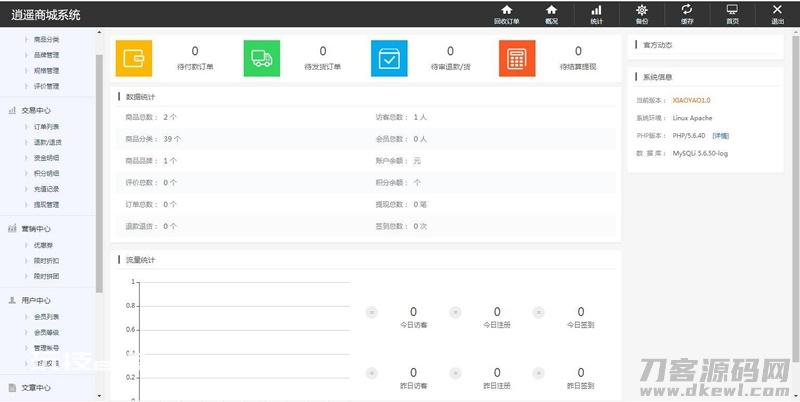
Task: Click the 缓存 refresh icon
Action: click(x=687, y=14)
